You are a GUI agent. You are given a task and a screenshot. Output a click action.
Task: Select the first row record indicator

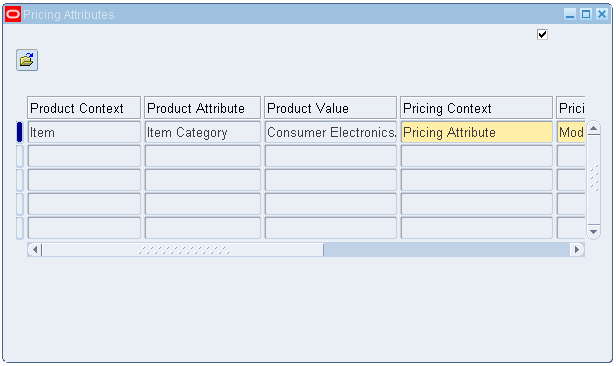tap(19, 132)
